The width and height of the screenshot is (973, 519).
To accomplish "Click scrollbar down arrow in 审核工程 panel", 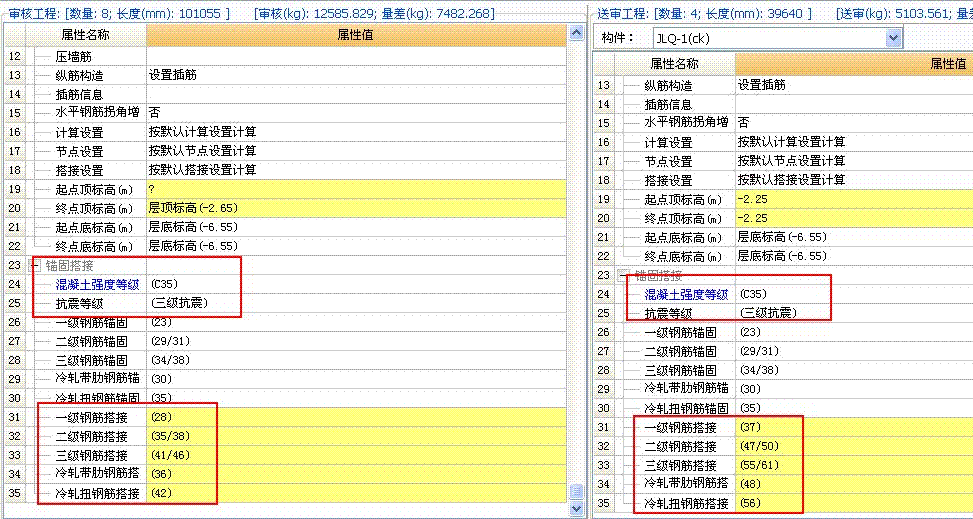I will coord(575,510).
